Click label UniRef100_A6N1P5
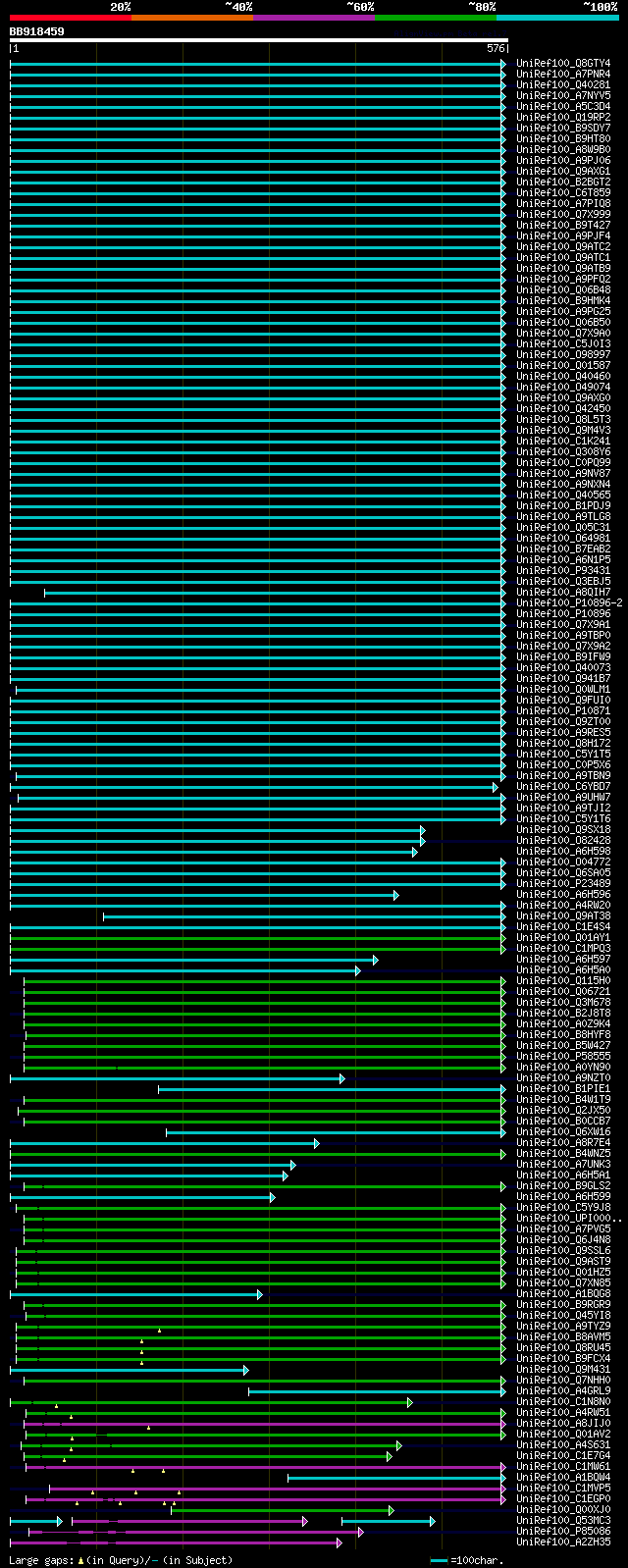 (x=563, y=560)
